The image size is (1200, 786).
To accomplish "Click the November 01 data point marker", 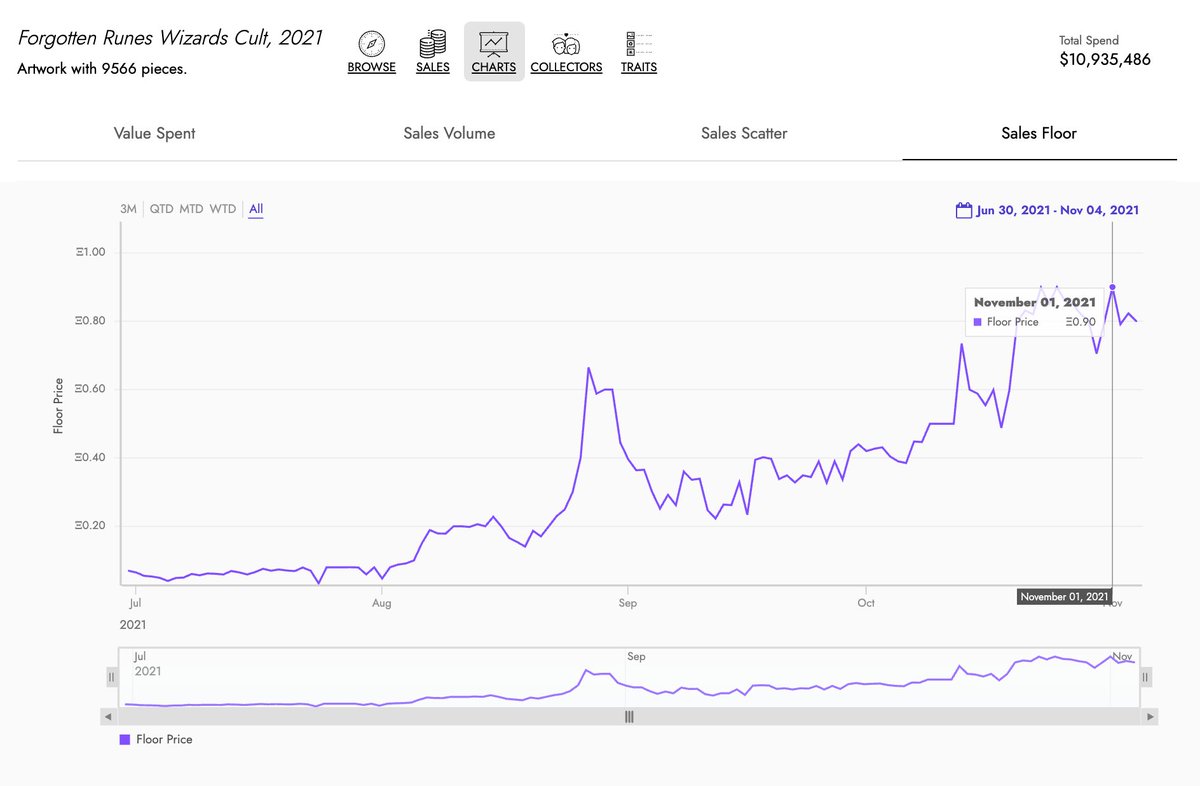I will pyautogui.click(x=1112, y=287).
